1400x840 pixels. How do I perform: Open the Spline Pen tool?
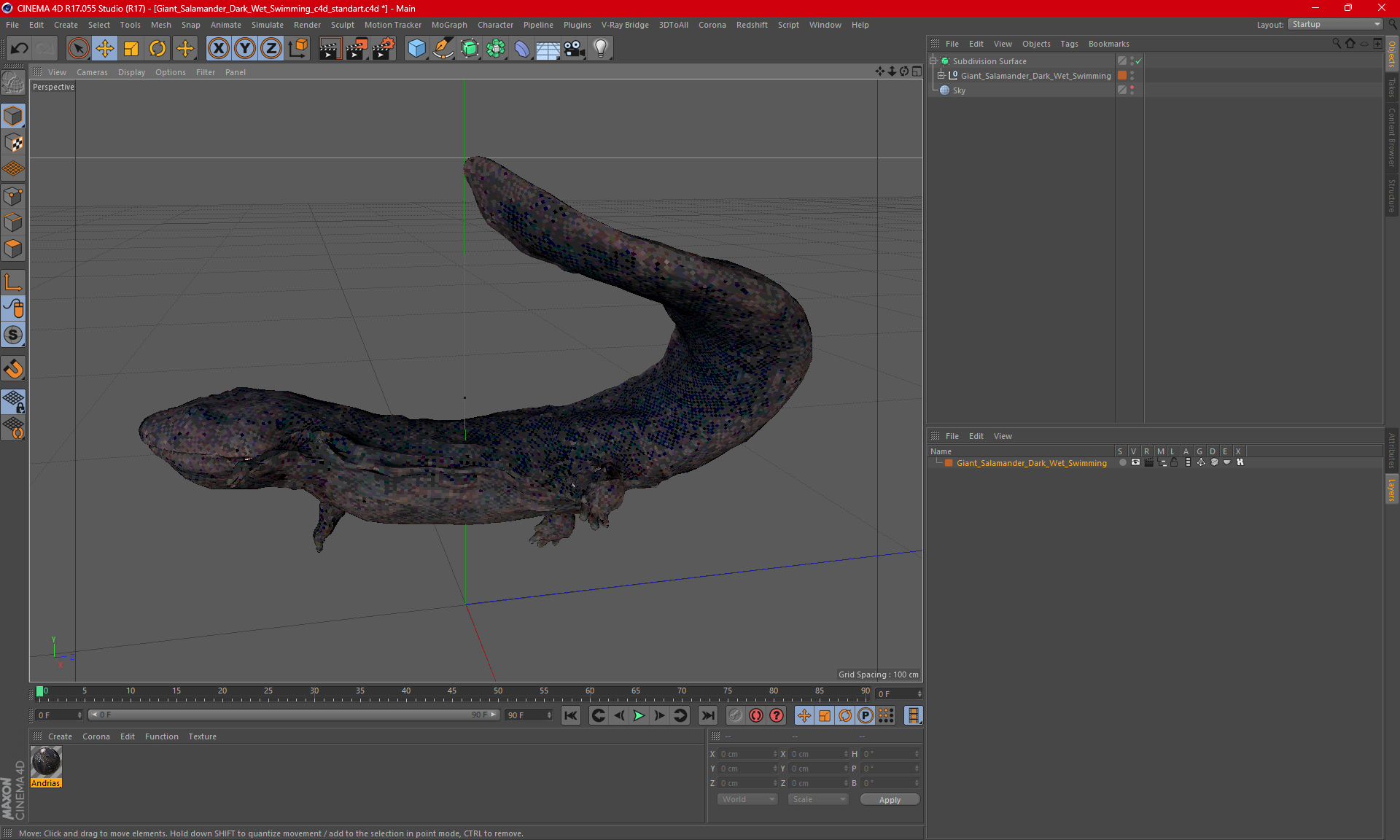click(x=443, y=49)
